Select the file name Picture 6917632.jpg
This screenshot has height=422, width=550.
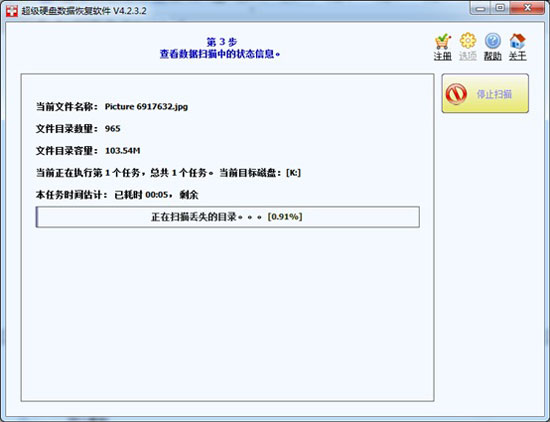pos(146,107)
